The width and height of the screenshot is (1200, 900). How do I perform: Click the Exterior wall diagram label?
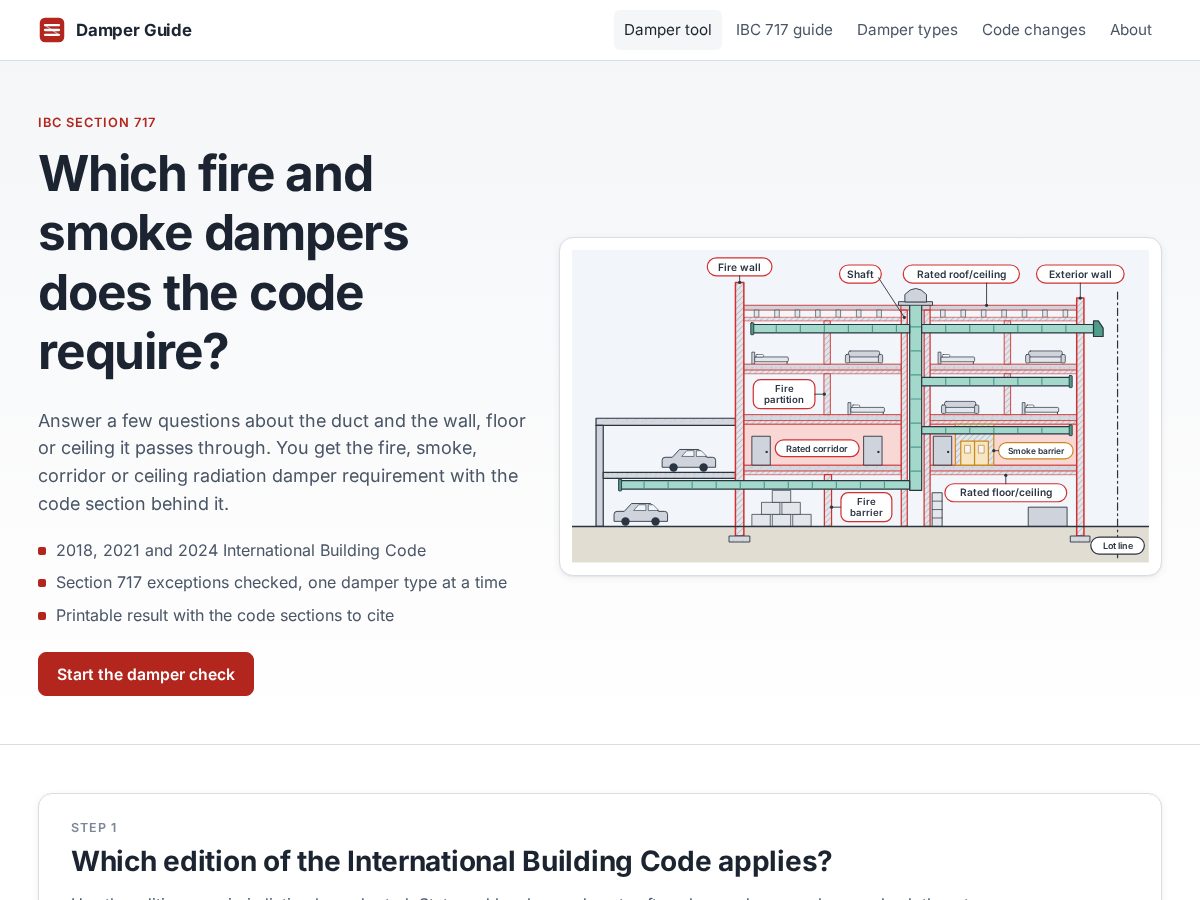pos(1080,274)
